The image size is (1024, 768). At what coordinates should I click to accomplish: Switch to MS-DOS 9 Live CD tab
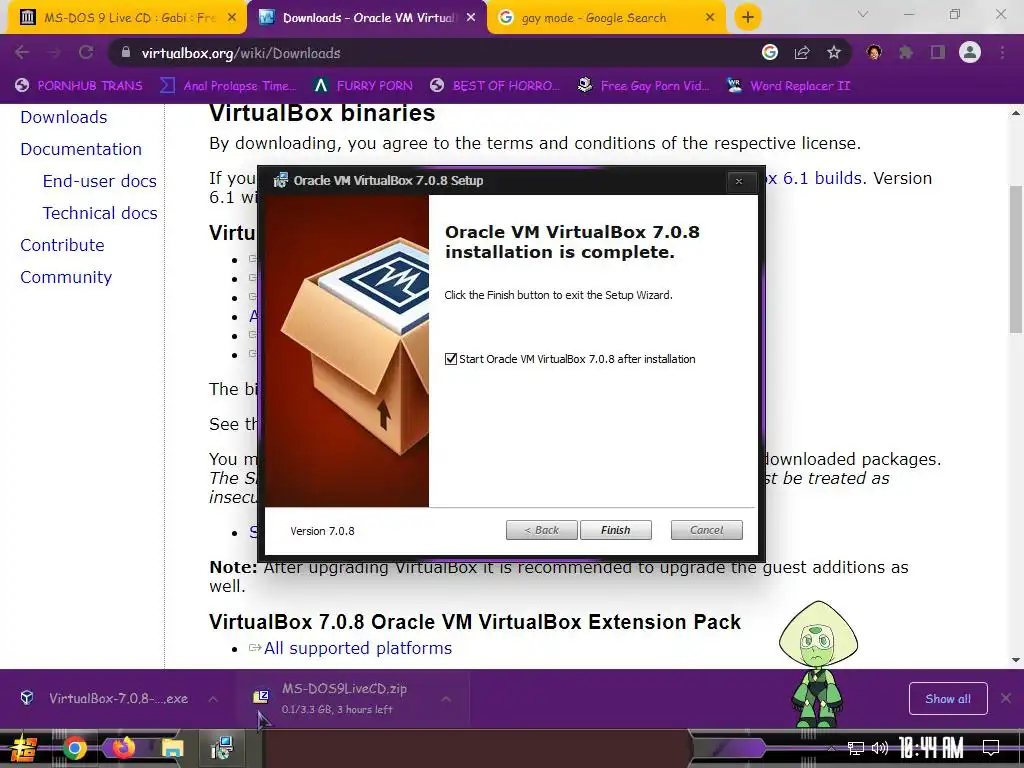click(127, 18)
